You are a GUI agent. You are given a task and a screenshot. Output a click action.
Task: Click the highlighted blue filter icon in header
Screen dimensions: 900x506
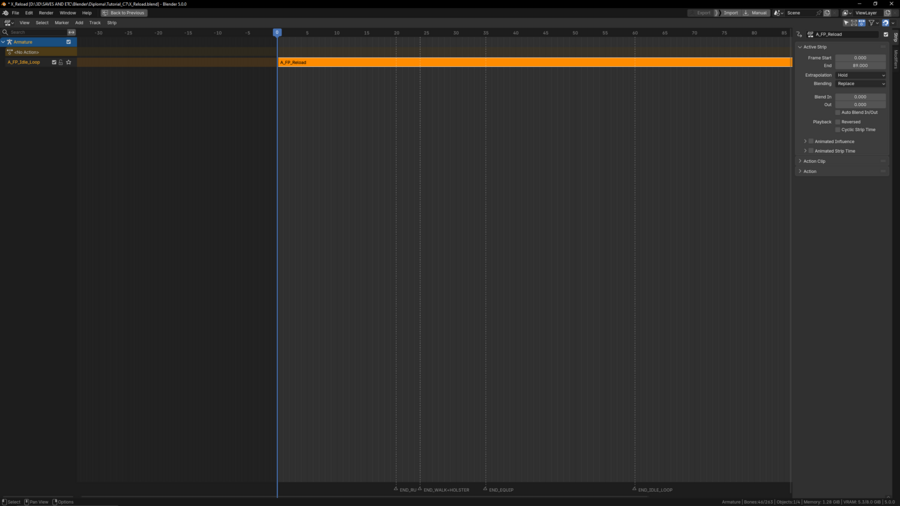pyautogui.click(x=862, y=23)
